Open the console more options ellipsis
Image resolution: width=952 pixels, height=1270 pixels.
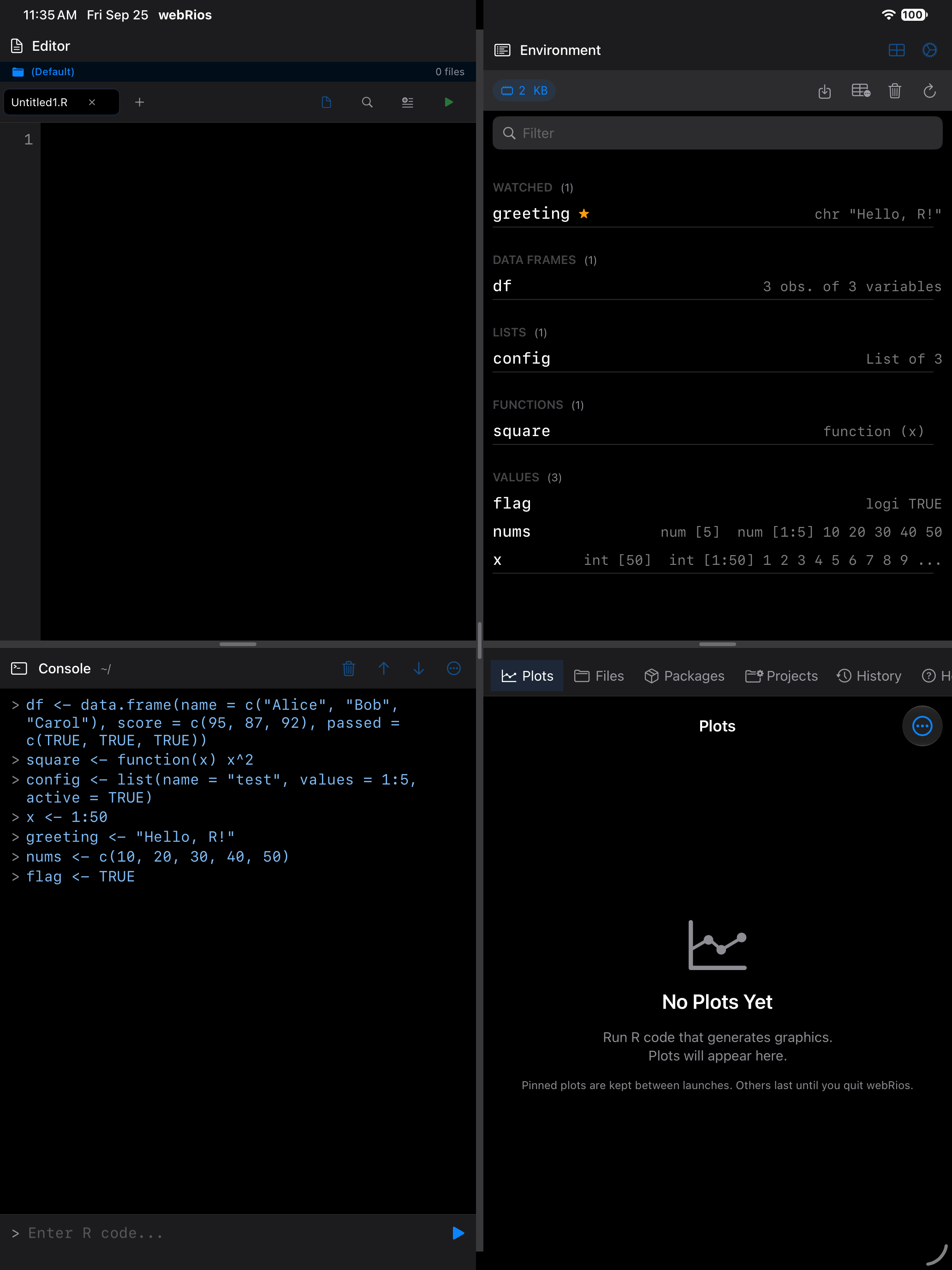(x=454, y=668)
